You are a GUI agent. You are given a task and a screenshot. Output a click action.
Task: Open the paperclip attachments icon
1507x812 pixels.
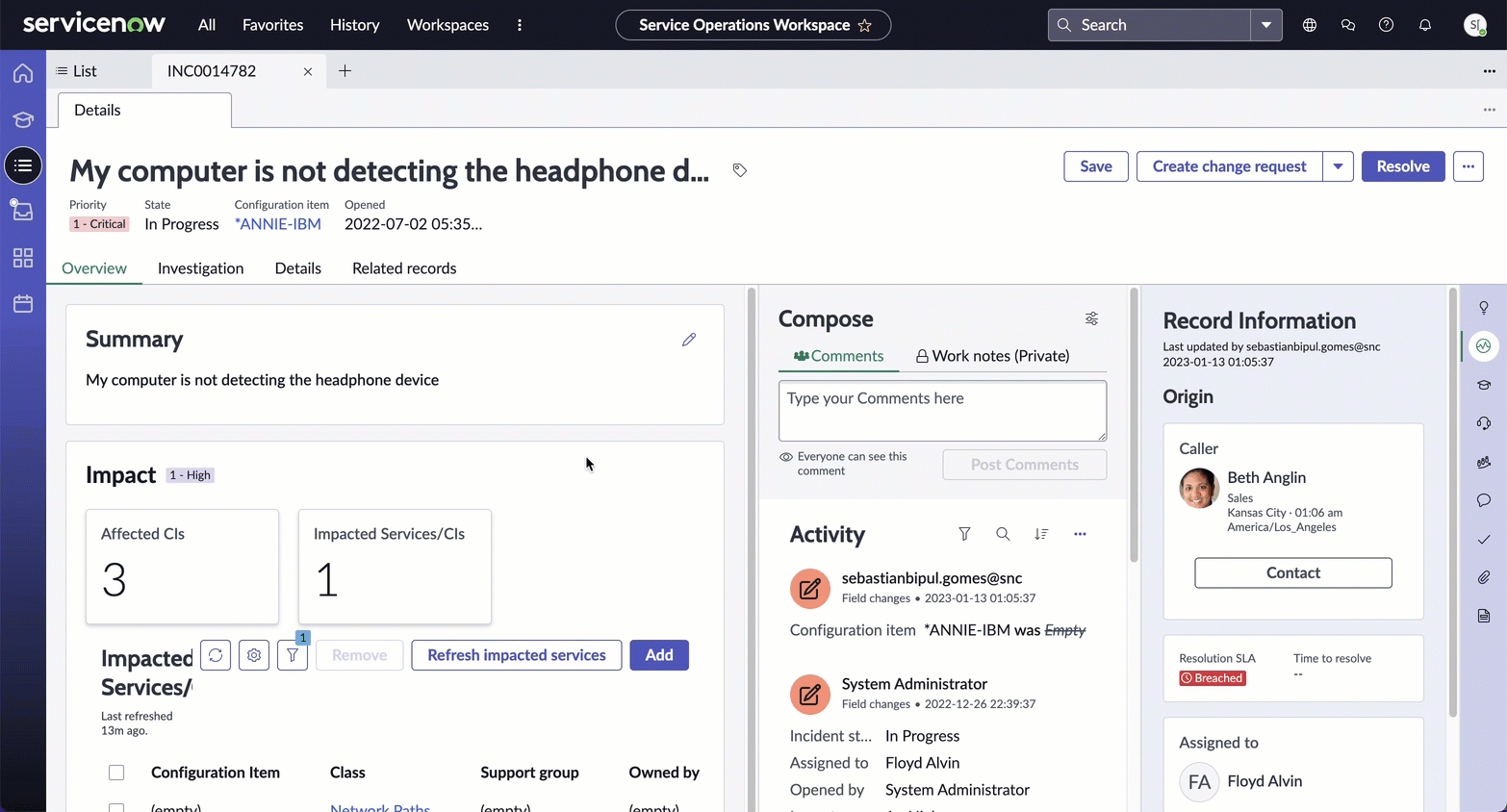[1484, 577]
